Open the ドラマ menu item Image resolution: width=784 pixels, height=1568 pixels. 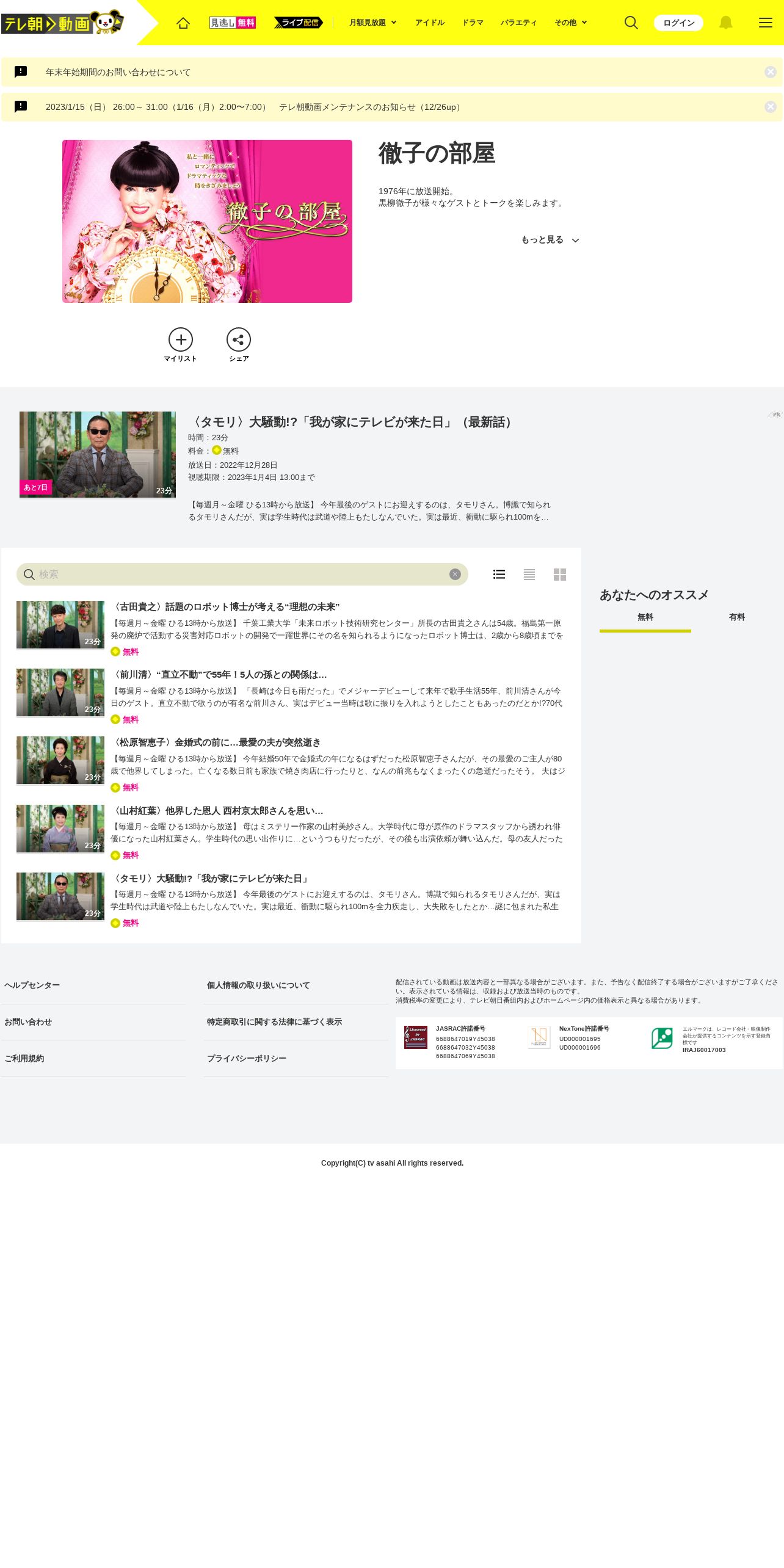[473, 23]
